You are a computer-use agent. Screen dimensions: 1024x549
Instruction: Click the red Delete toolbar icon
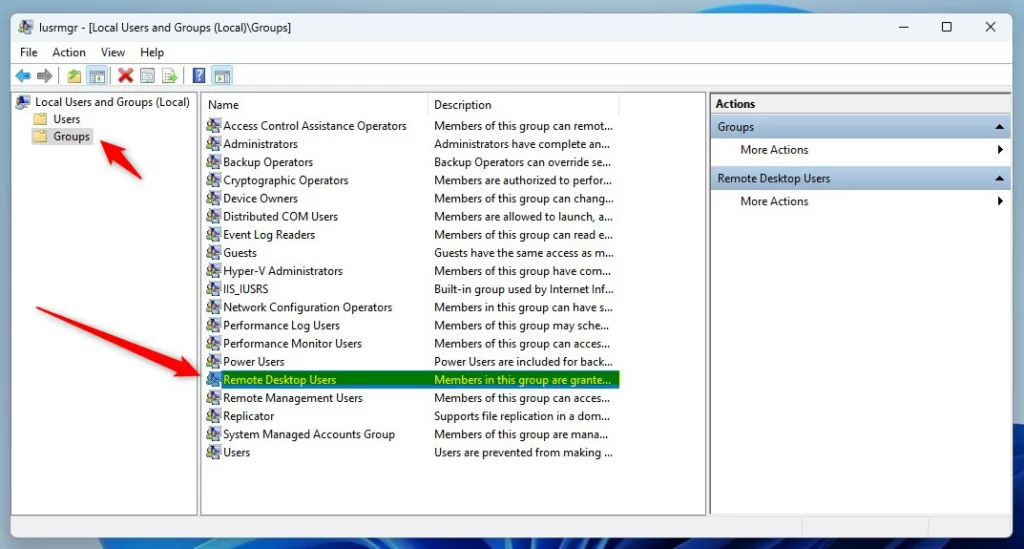125,76
